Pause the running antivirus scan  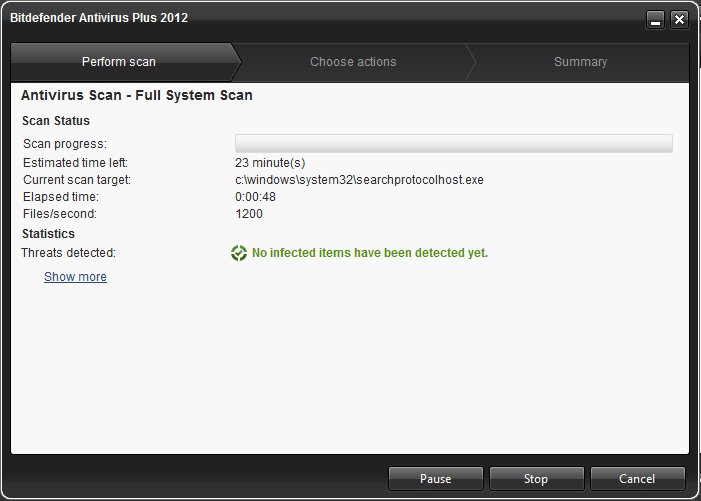pos(436,479)
